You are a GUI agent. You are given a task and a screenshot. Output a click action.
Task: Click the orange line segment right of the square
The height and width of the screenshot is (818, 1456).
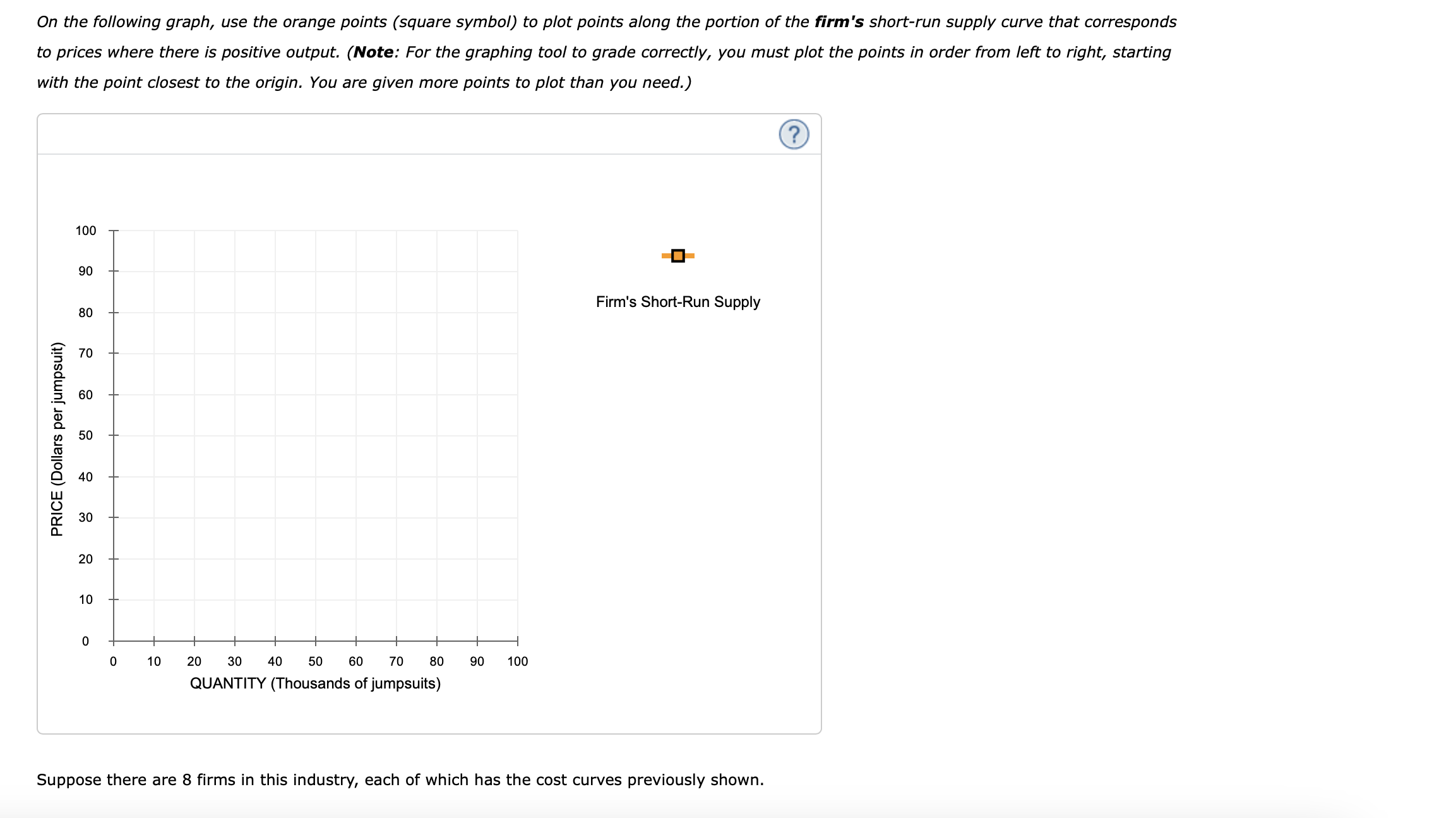[690, 255]
